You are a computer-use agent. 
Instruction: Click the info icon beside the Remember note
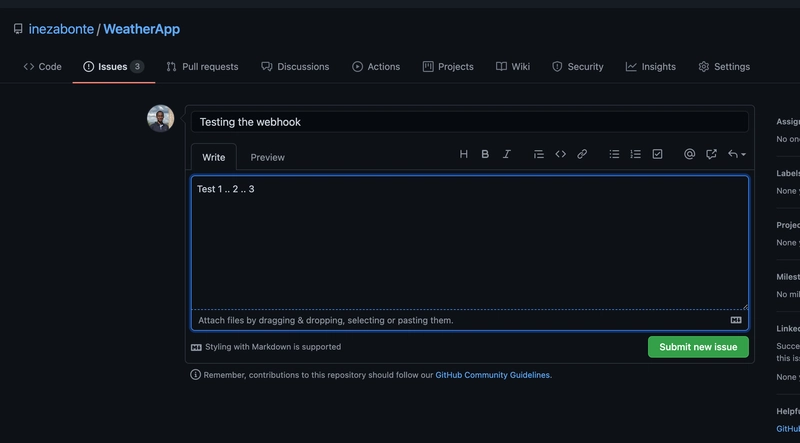coord(195,375)
